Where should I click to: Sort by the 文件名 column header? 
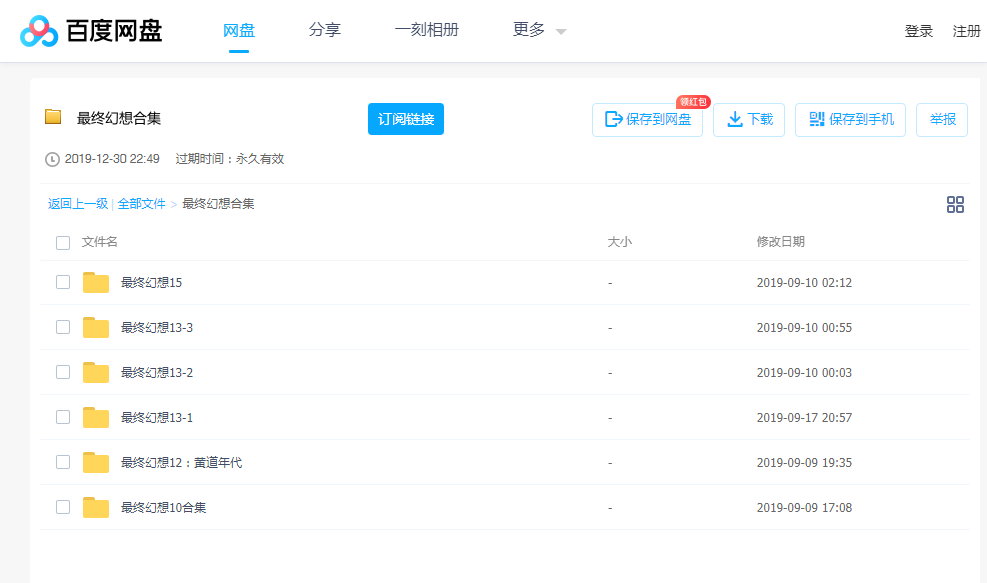pyautogui.click(x=99, y=242)
